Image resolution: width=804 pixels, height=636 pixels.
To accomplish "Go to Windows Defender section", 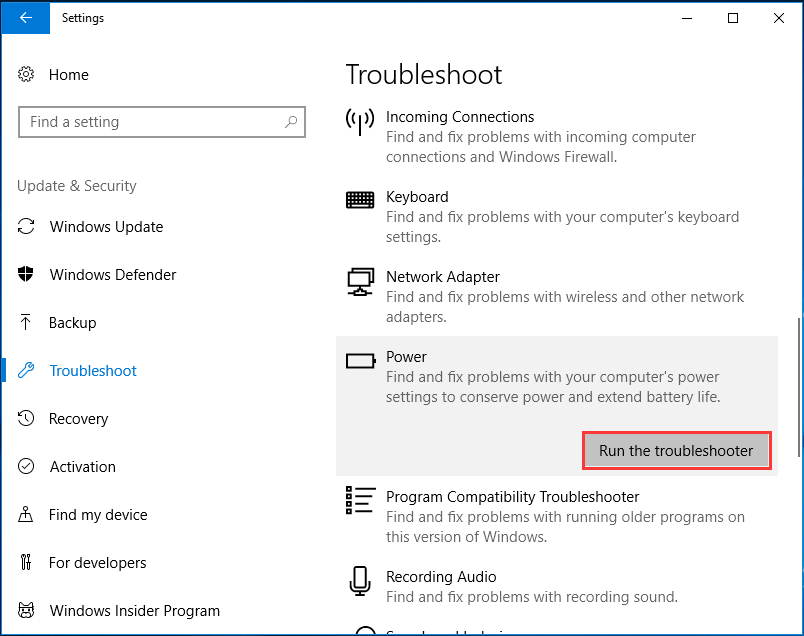I will [113, 275].
